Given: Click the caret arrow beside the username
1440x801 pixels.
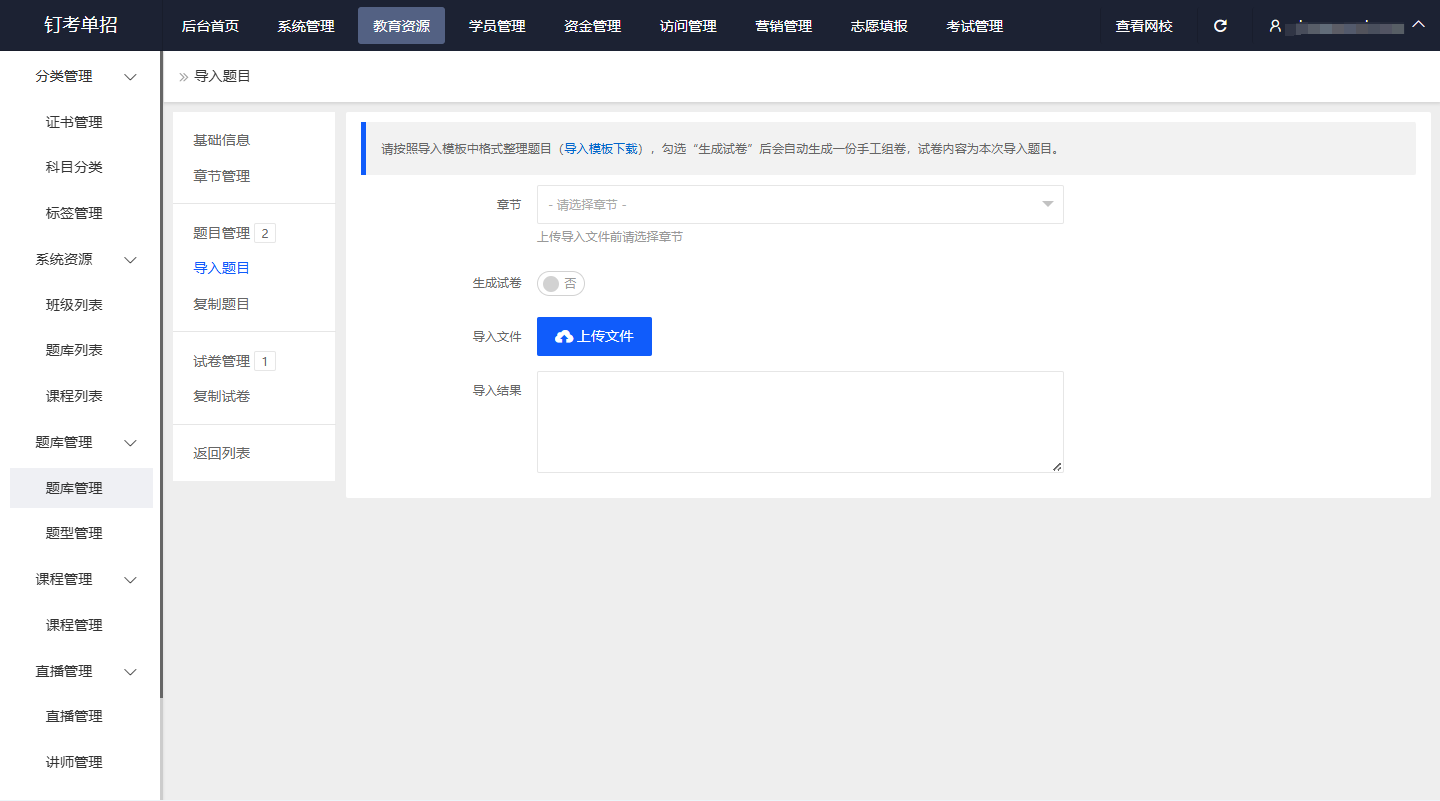Looking at the screenshot, I should 1418,24.
